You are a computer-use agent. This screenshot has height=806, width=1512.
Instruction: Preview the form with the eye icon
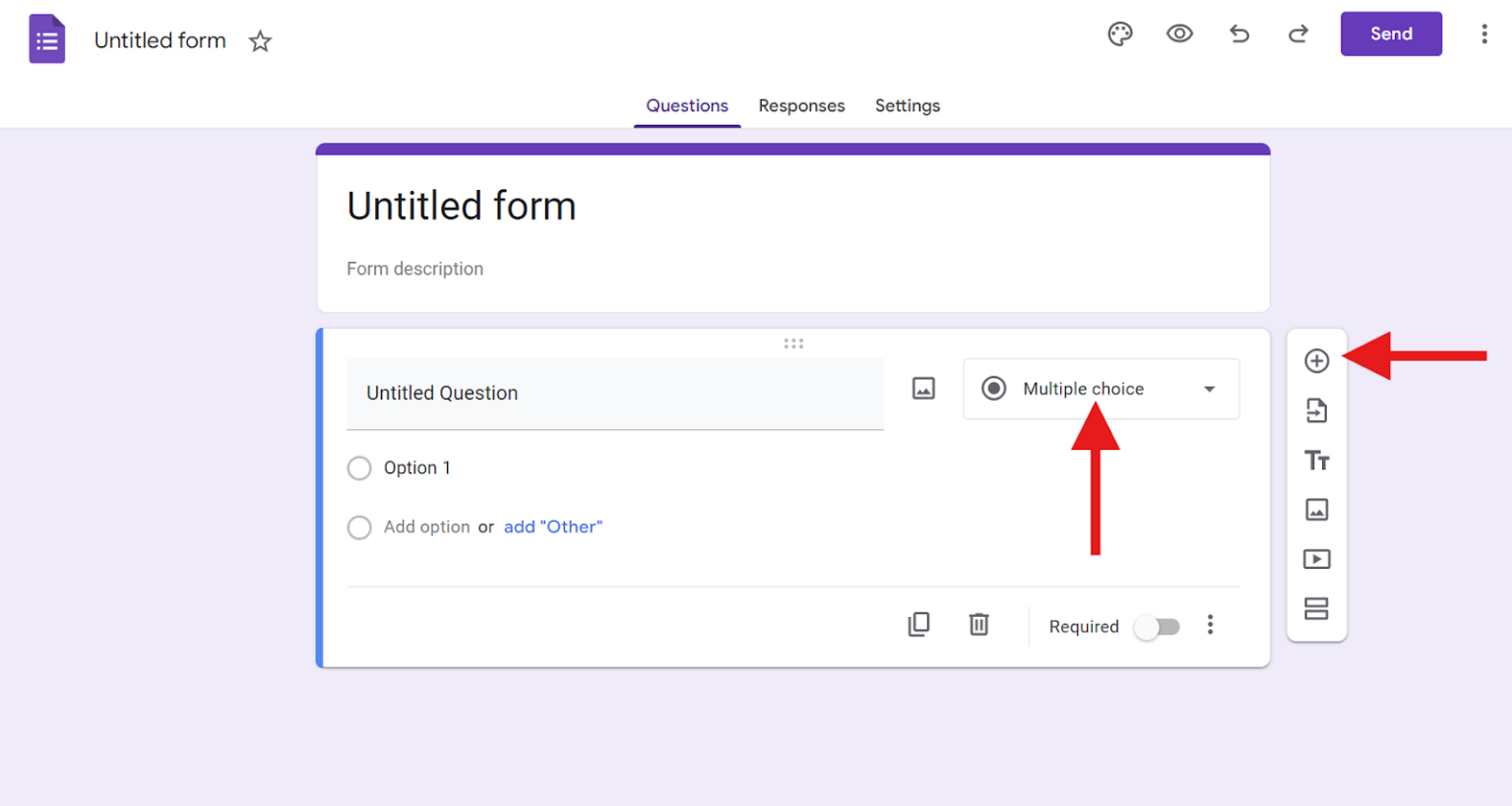(x=1179, y=32)
